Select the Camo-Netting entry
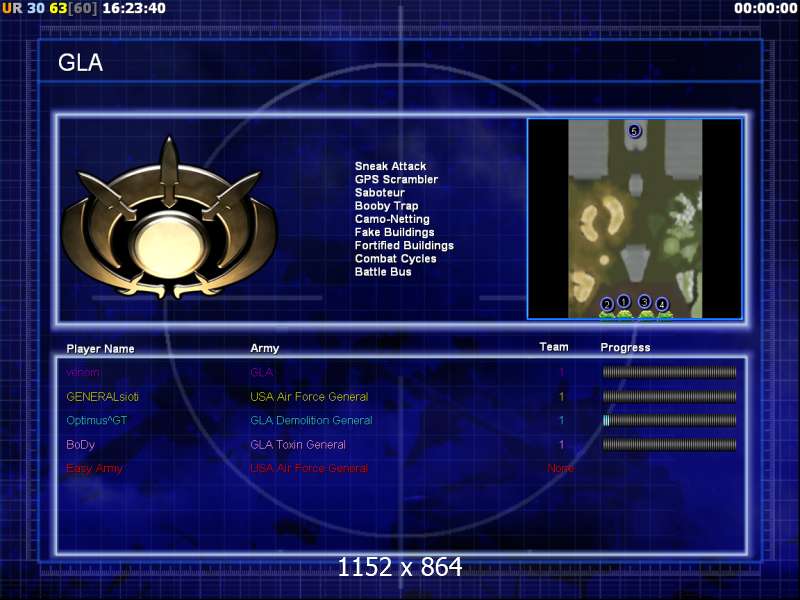This screenshot has width=800, height=600. [392, 219]
